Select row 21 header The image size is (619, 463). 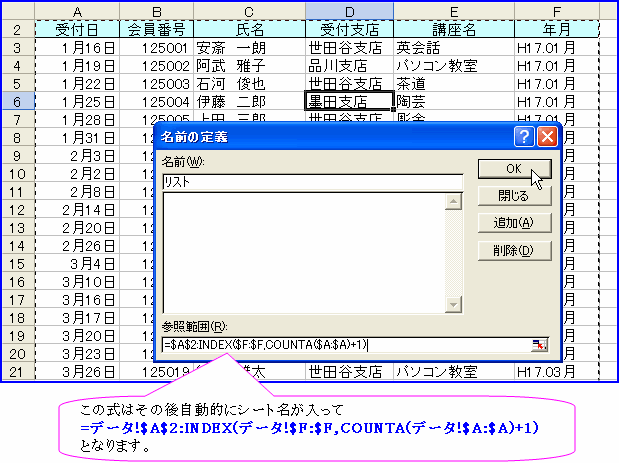18,372
